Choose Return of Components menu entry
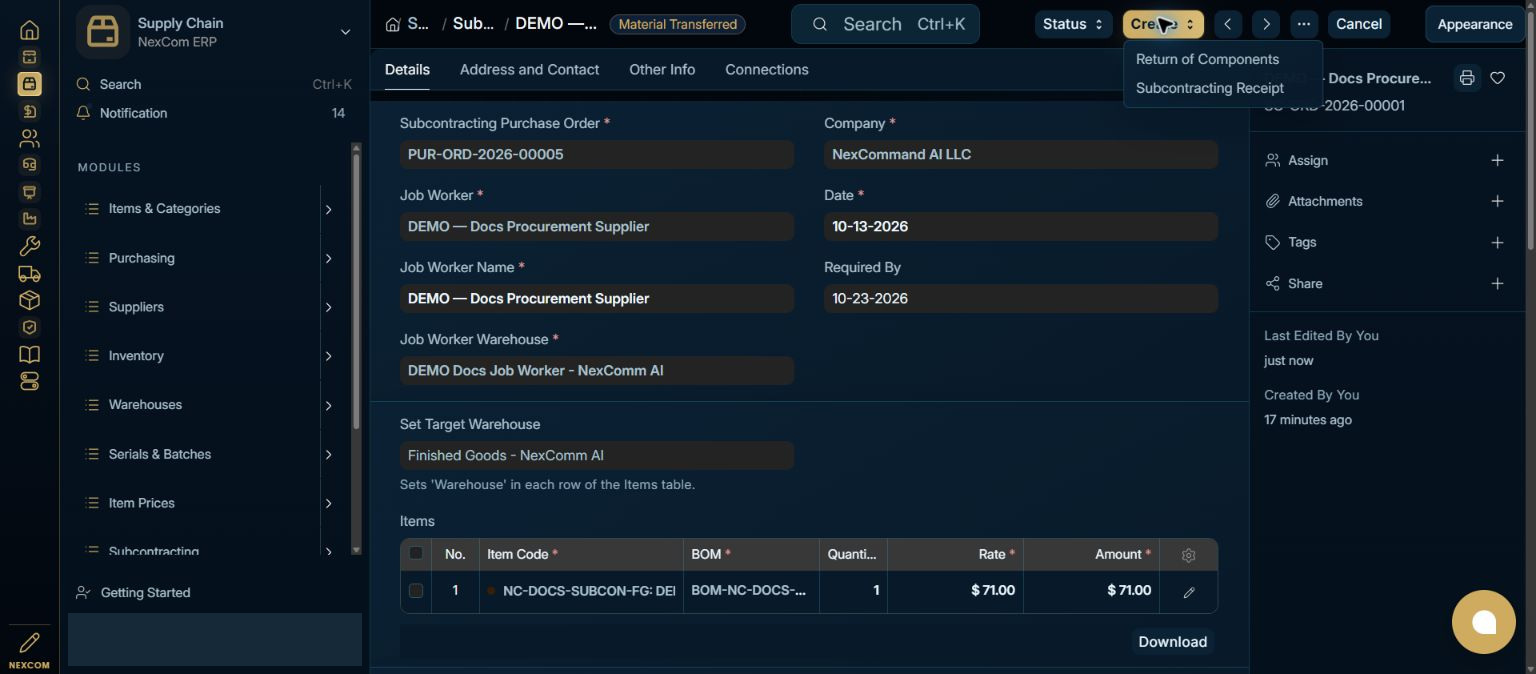The height and width of the screenshot is (674, 1536). 1207,59
